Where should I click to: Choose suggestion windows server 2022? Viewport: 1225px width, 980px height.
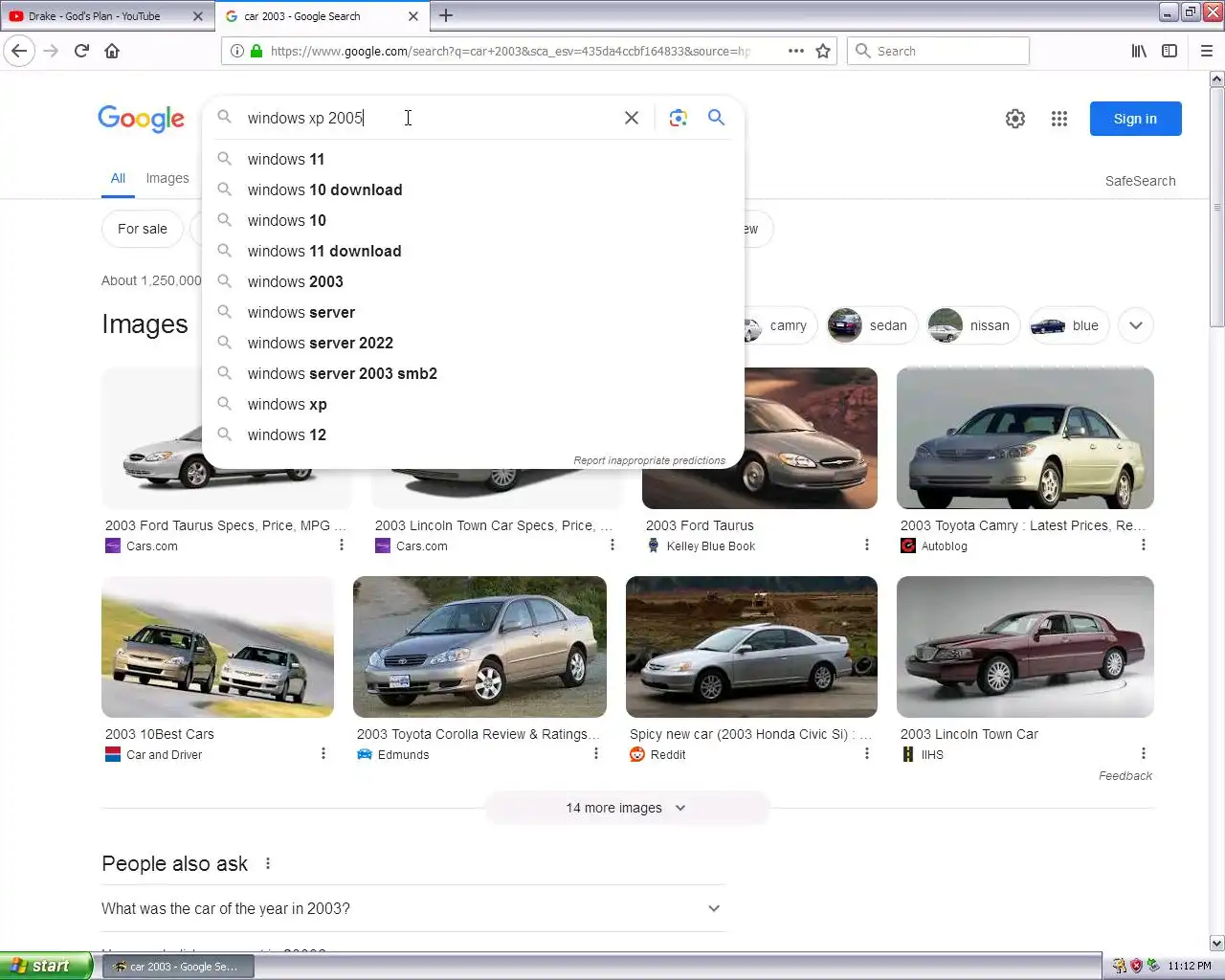(474, 343)
